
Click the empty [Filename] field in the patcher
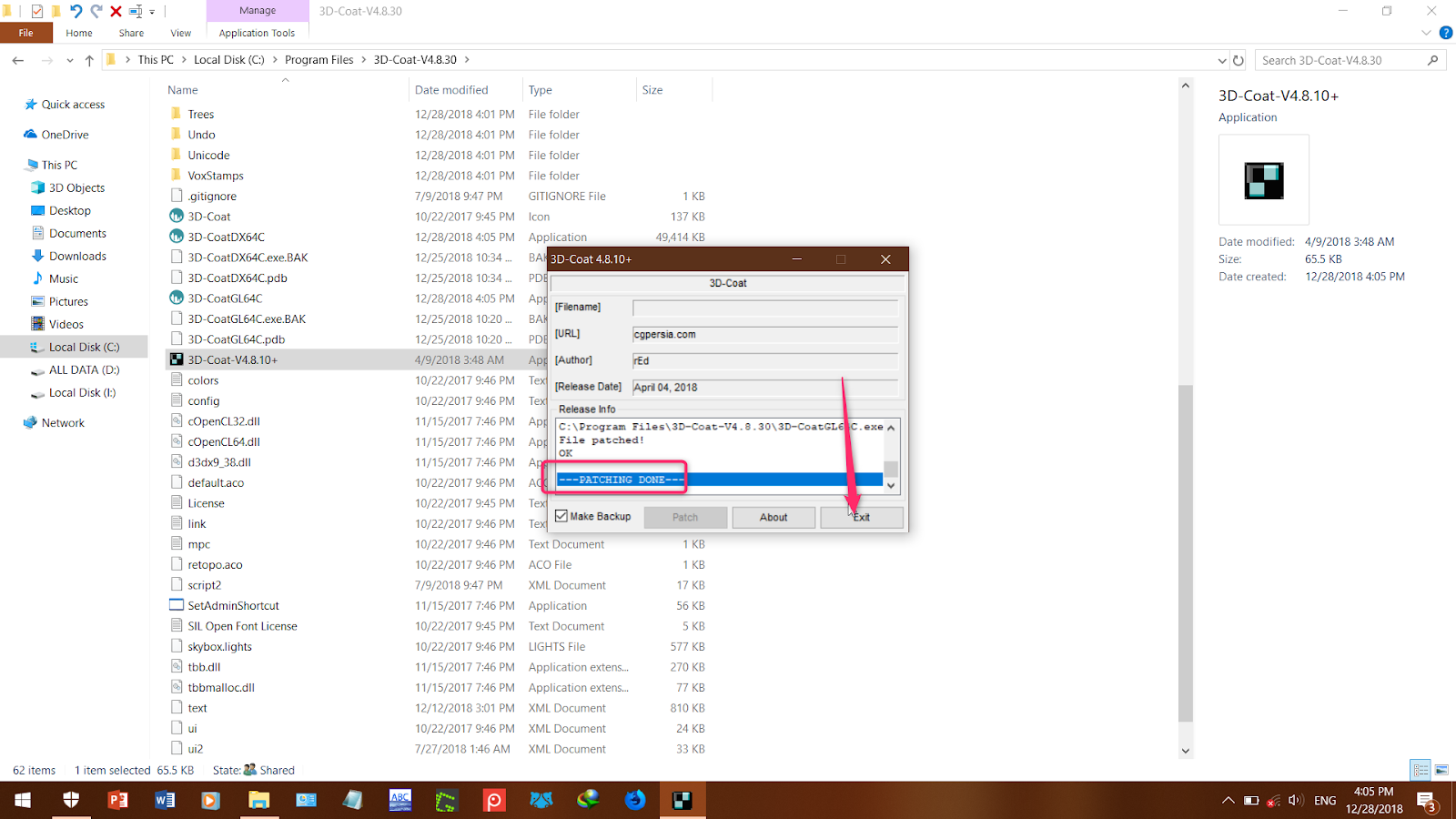pos(765,308)
